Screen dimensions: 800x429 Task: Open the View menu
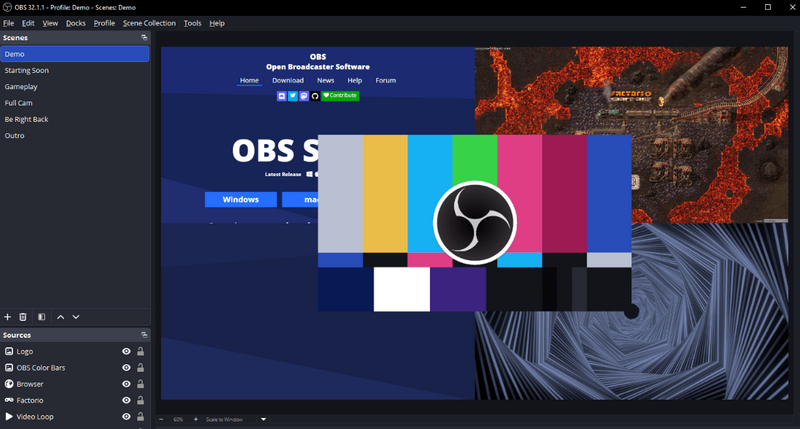(x=50, y=23)
